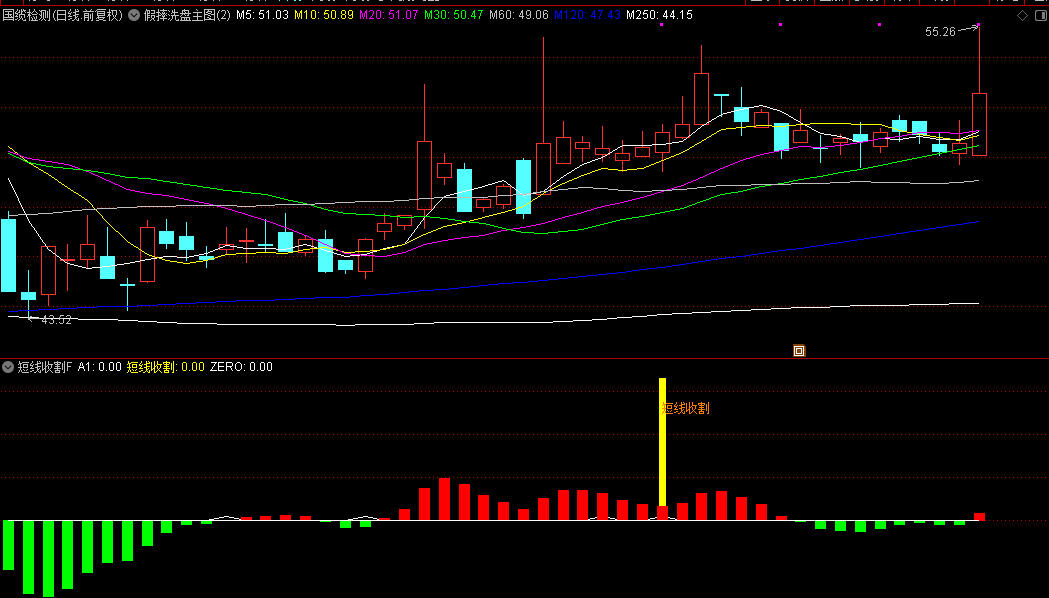The height and width of the screenshot is (598, 1049).
Task: Click the M5: 51.03 moving average label
Action: click(x=262, y=15)
